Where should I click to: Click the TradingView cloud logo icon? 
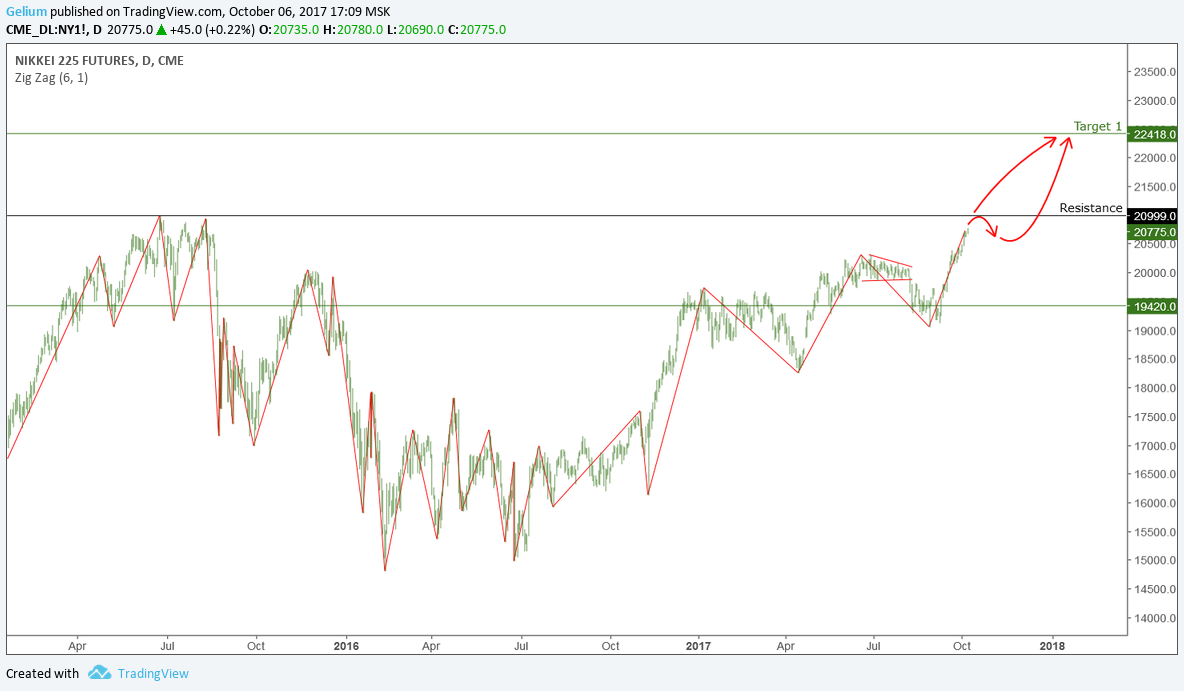coord(99,673)
